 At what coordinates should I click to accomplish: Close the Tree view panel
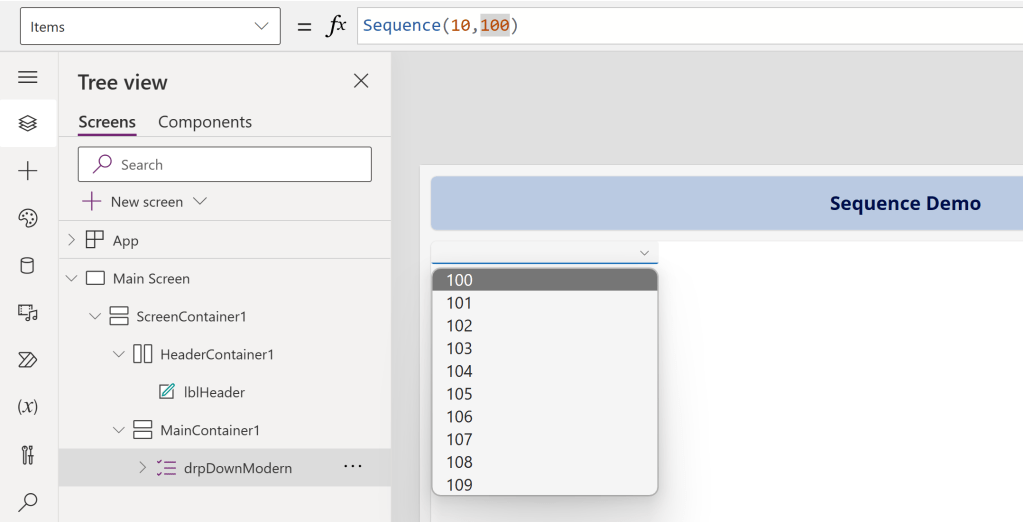[361, 81]
